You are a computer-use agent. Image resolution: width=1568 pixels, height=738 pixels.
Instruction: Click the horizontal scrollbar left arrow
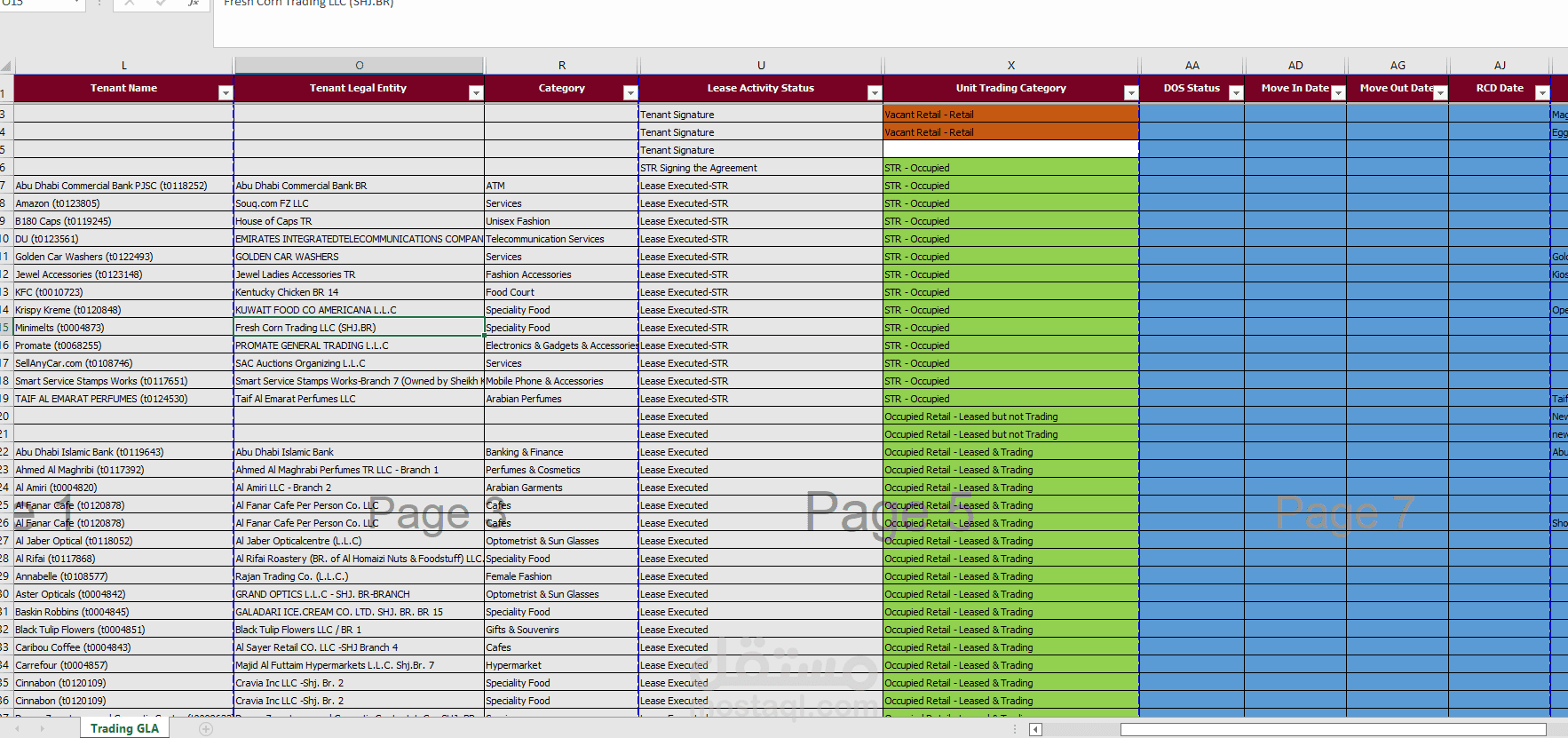pos(1035,730)
